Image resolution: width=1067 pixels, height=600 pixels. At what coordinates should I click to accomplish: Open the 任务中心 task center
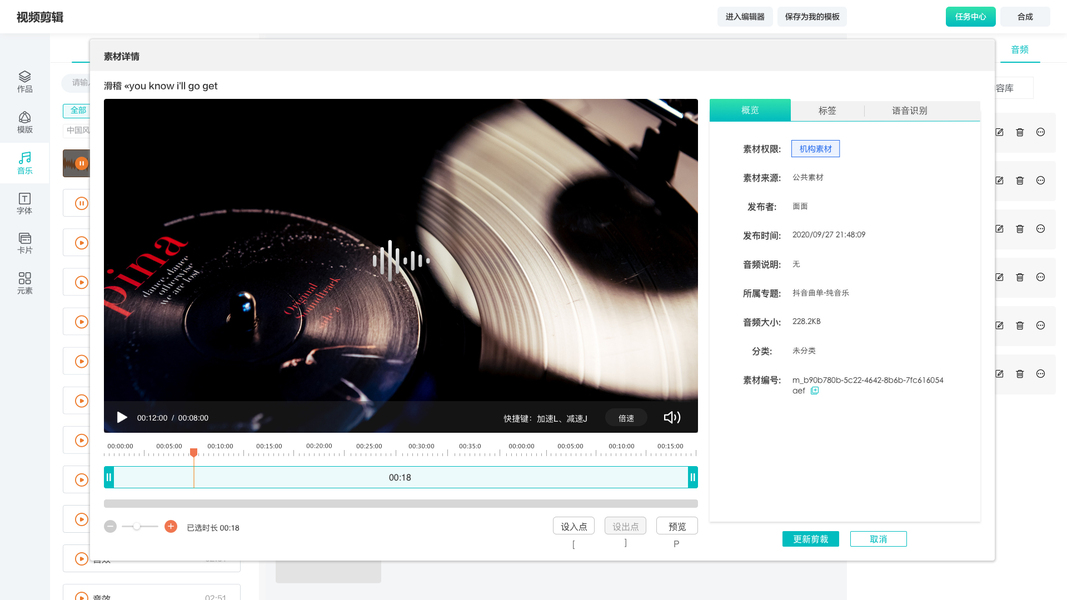(970, 17)
